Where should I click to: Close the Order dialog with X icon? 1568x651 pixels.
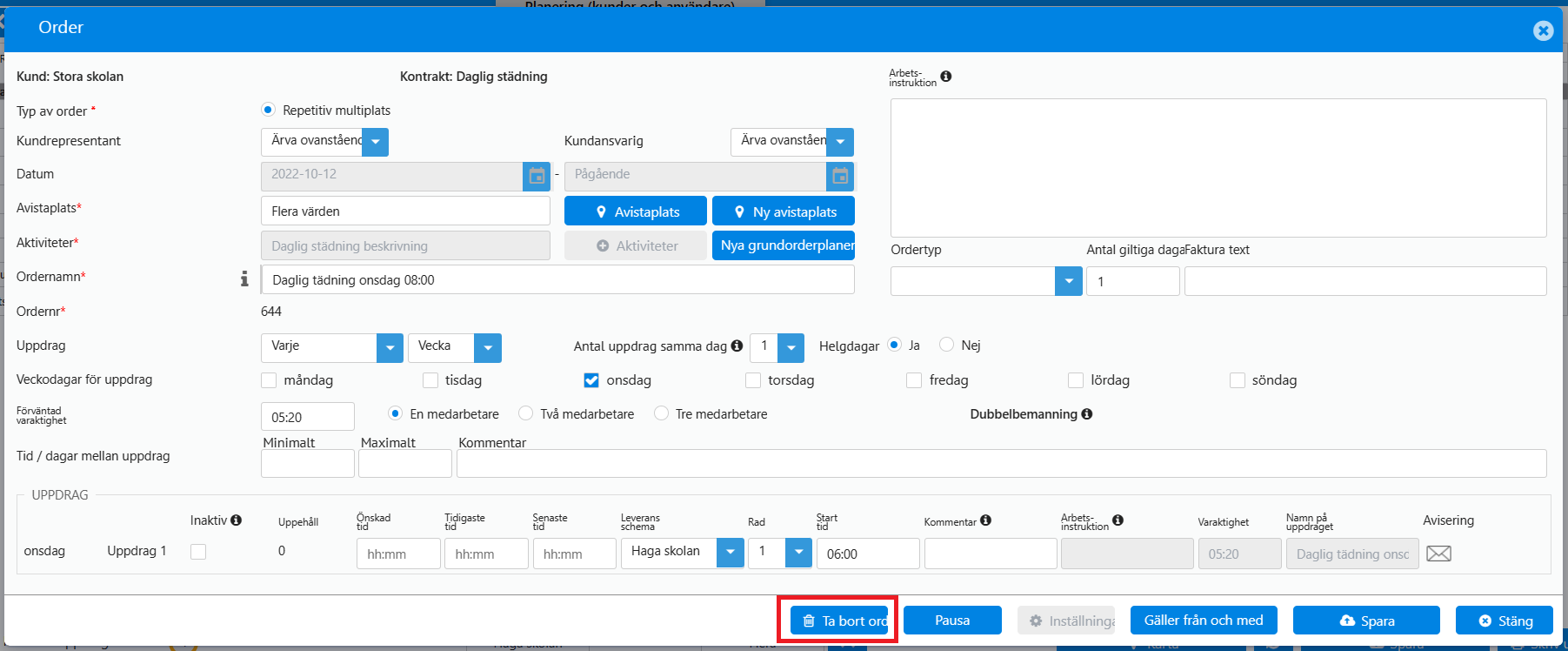tap(1543, 30)
